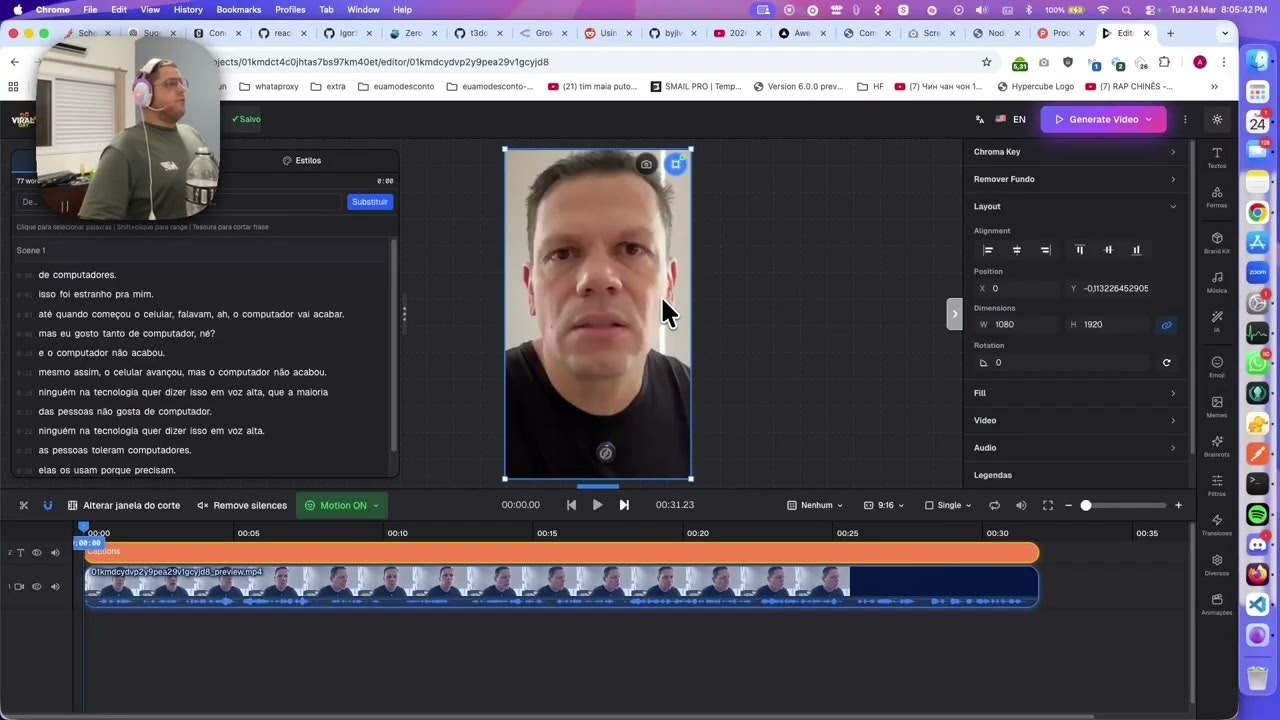This screenshot has width=1280, height=720.
Task: Mute the preview volume
Action: tap(1021, 505)
